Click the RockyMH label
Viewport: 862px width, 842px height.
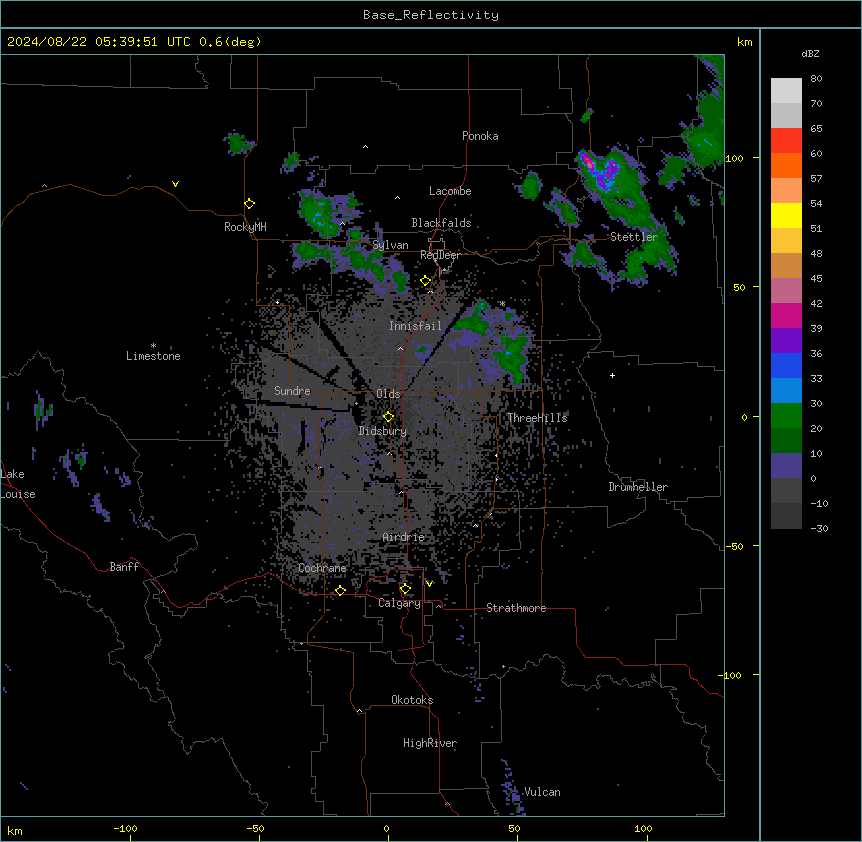(x=245, y=227)
